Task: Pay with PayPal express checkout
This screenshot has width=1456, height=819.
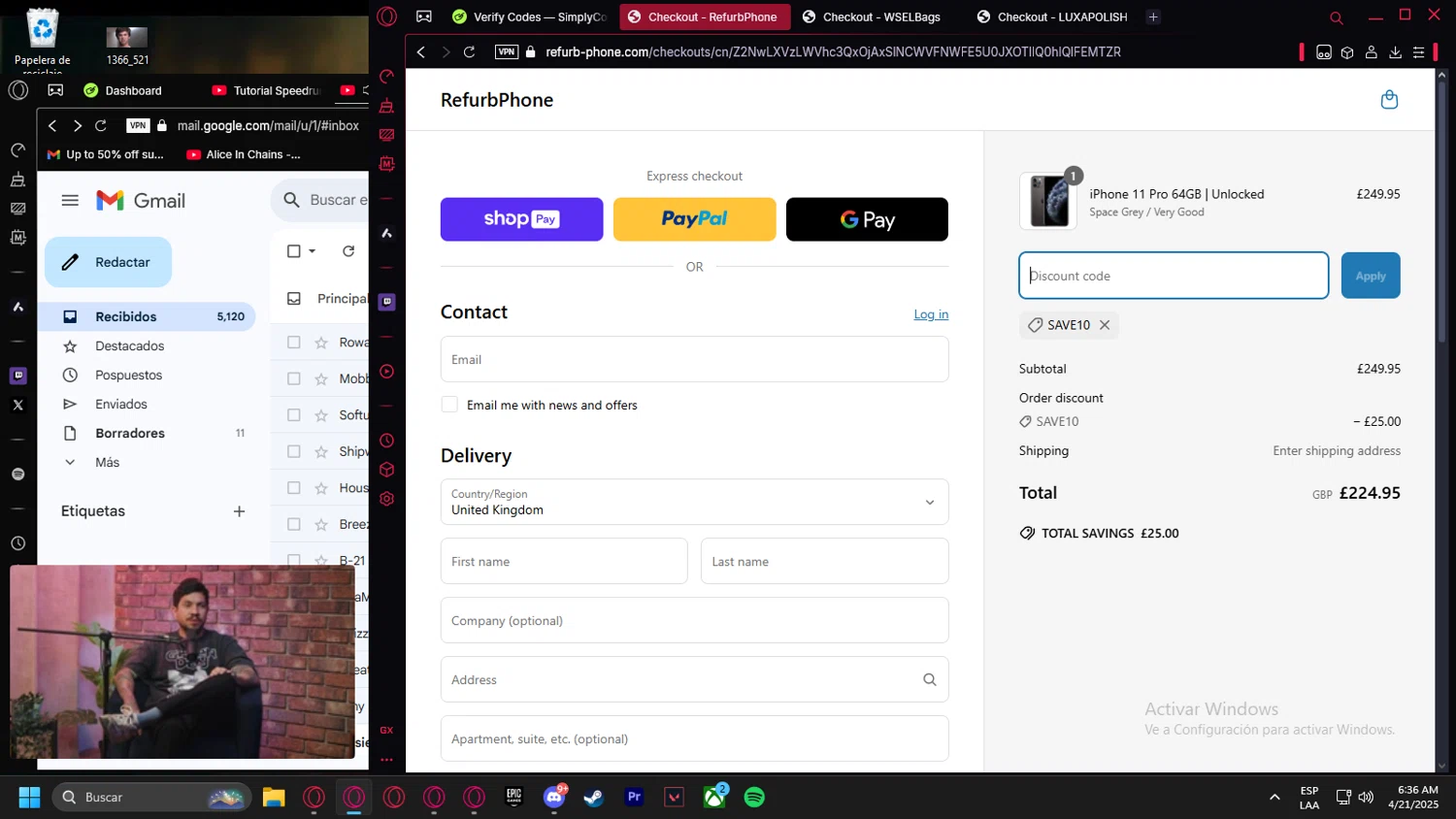Action: [x=694, y=219]
